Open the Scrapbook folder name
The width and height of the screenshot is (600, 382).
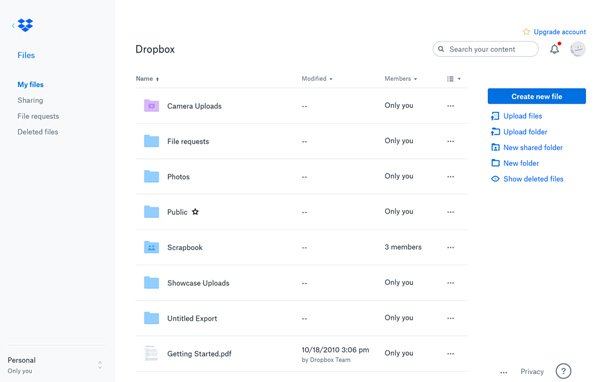(x=185, y=247)
